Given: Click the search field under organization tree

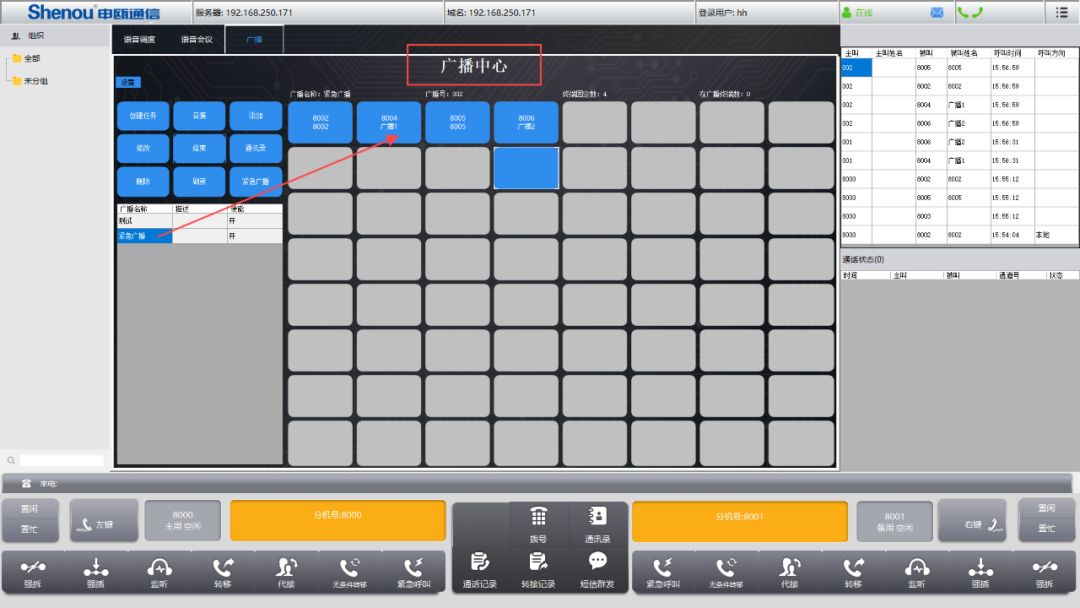Looking at the screenshot, I should coord(61,460).
